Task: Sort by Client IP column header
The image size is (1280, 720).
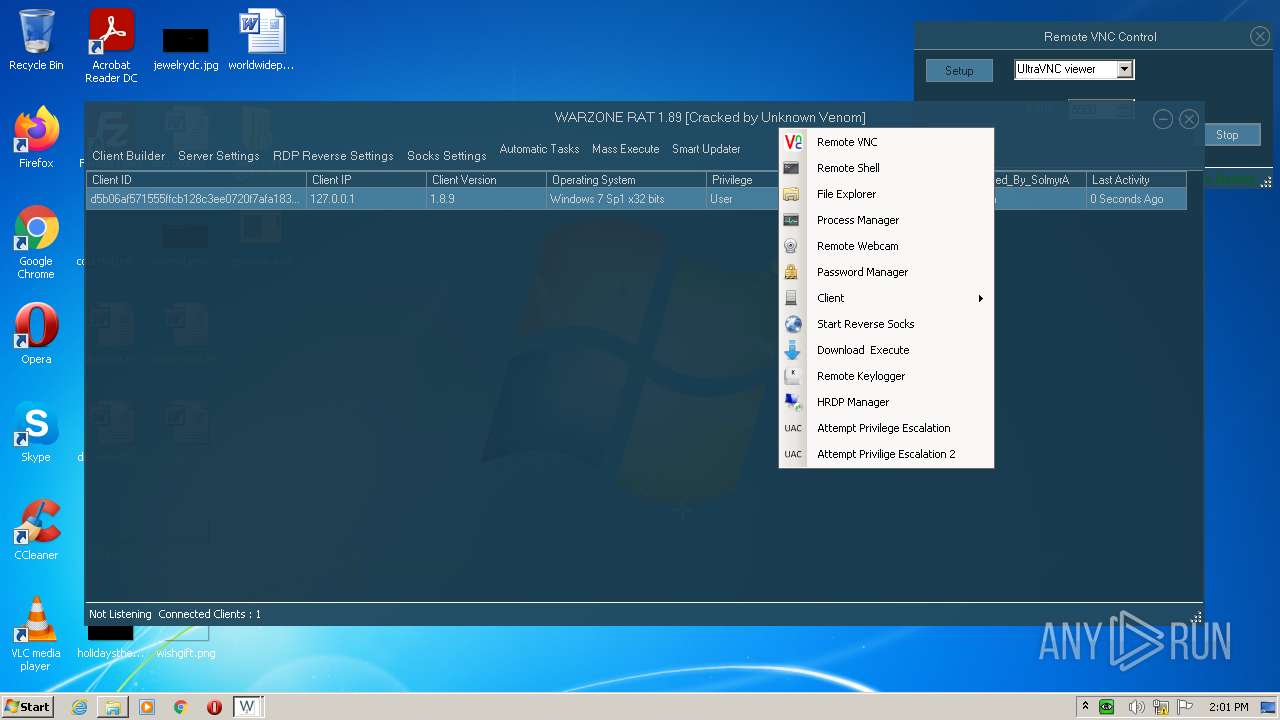Action: click(x=366, y=180)
